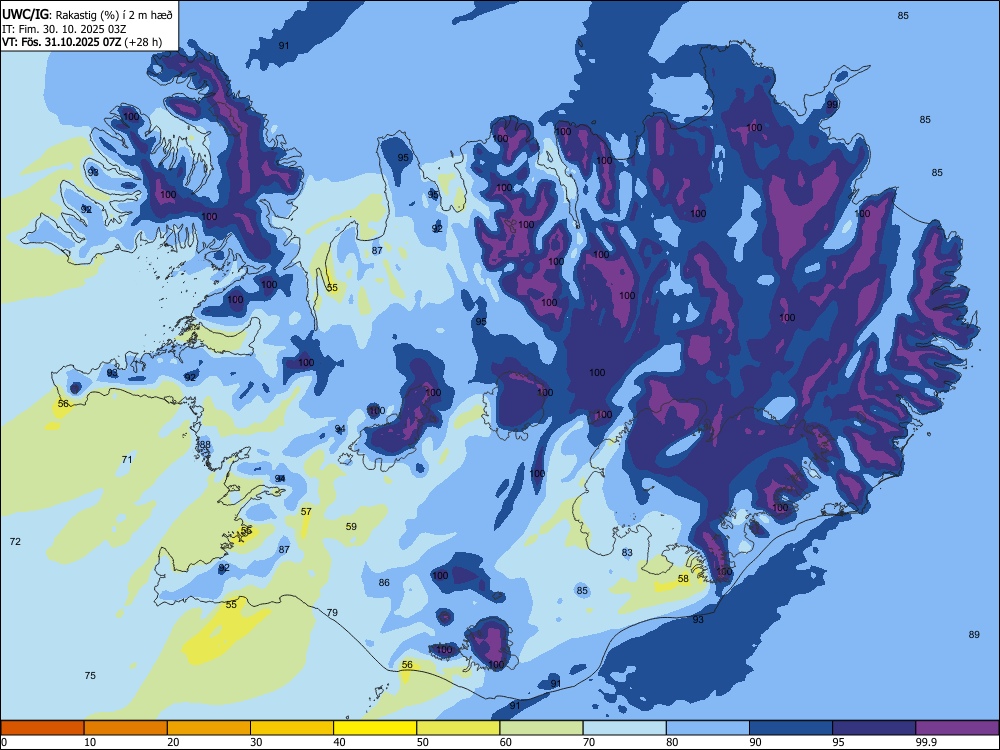Screen dimensions: 1000x750
Task: Pick the dark indigo 95–99.9 legend swatch
Action: coord(874,728)
